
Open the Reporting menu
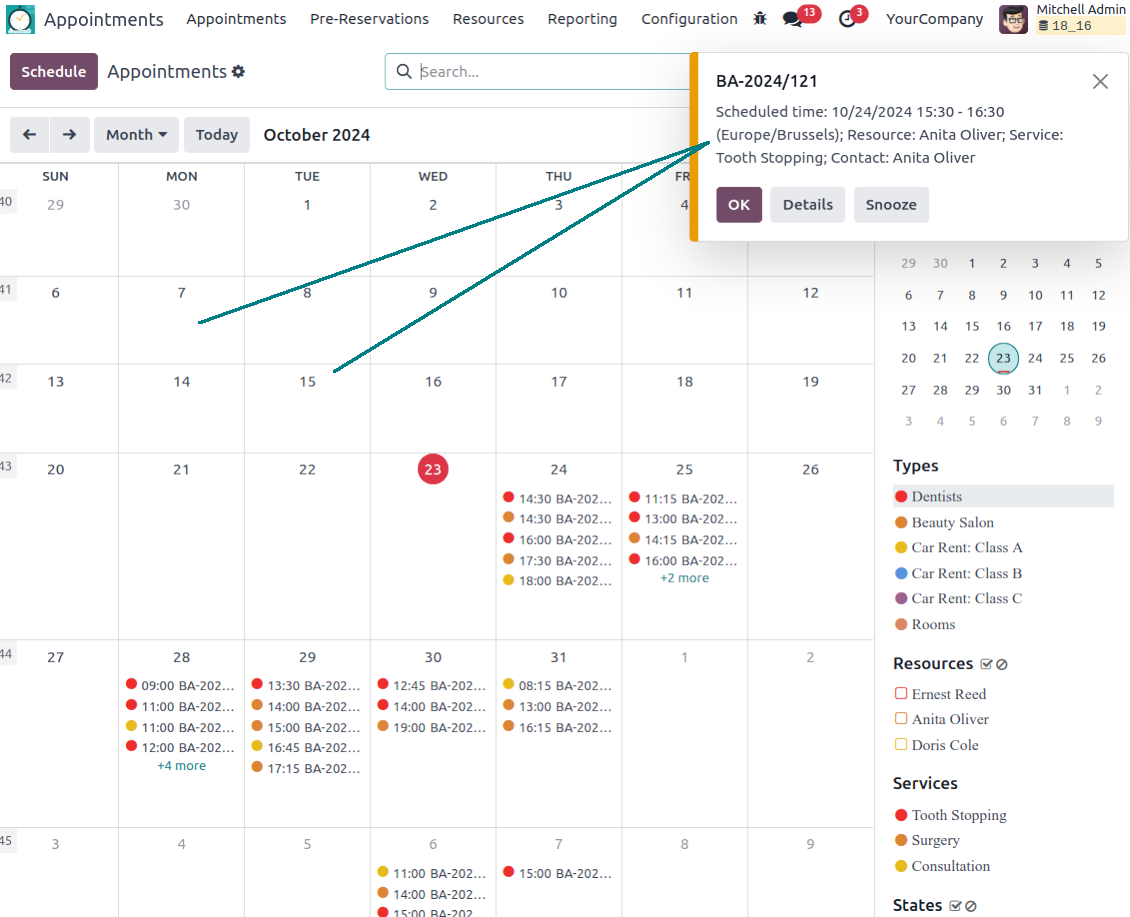tap(582, 19)
